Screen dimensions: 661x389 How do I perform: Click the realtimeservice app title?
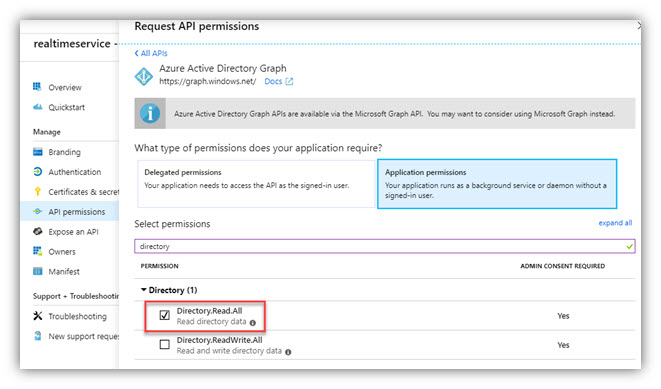(72, 43)
